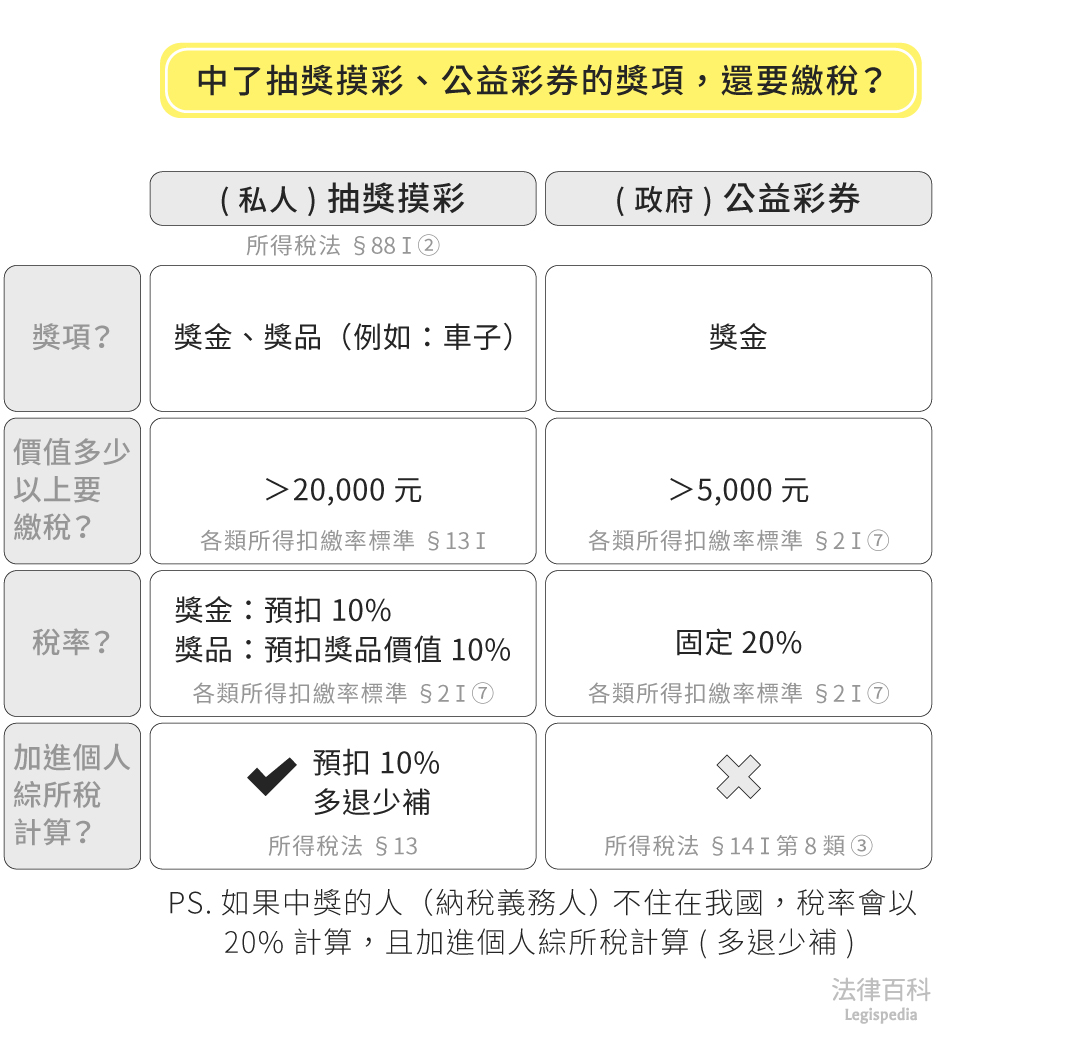The height and width of the screenshot is (1038, 1065).
Task: Click the 固定 20% tax rate text
Action: (x=738, y=643)
